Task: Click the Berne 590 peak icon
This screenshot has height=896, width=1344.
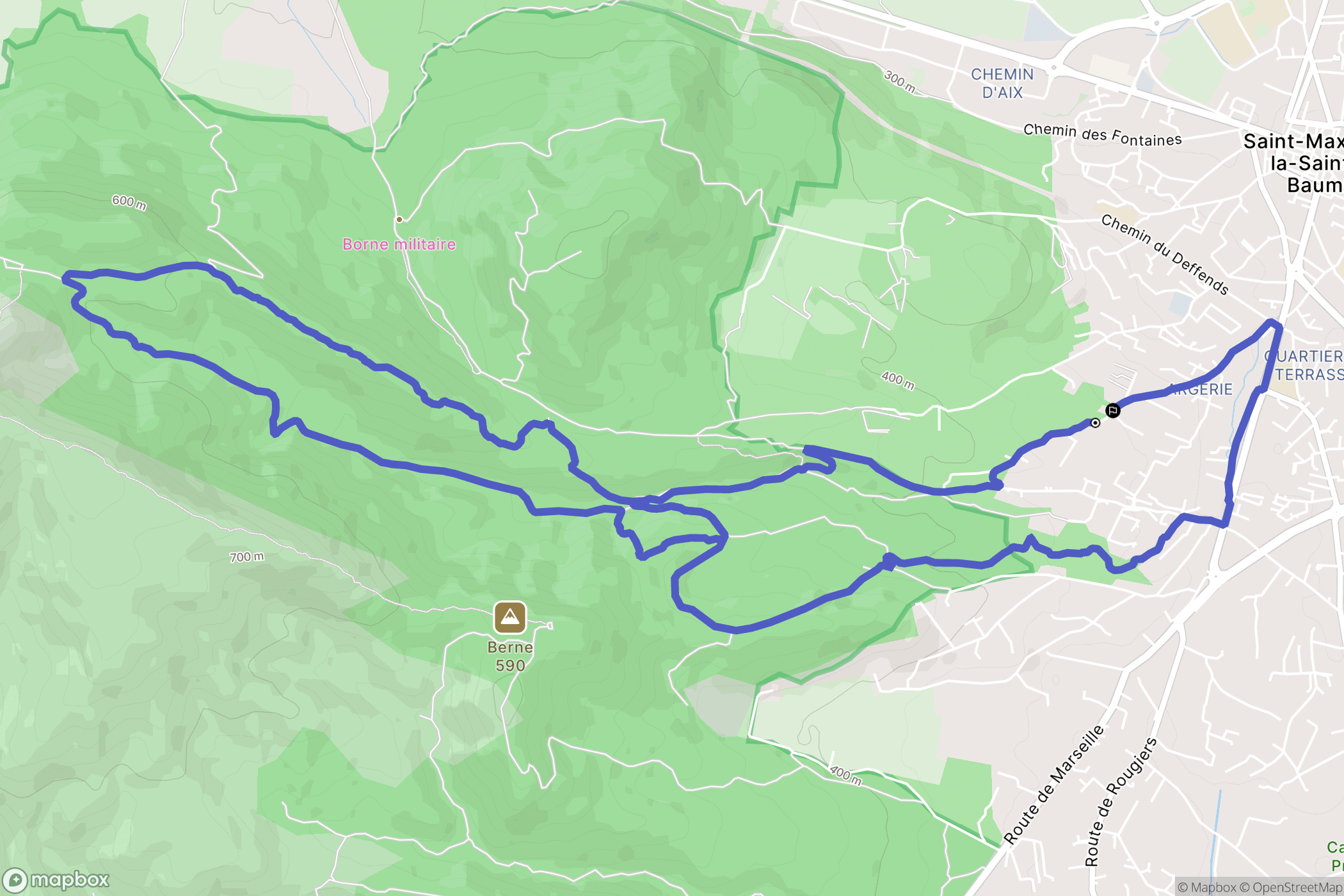Action: coord(509,618)
